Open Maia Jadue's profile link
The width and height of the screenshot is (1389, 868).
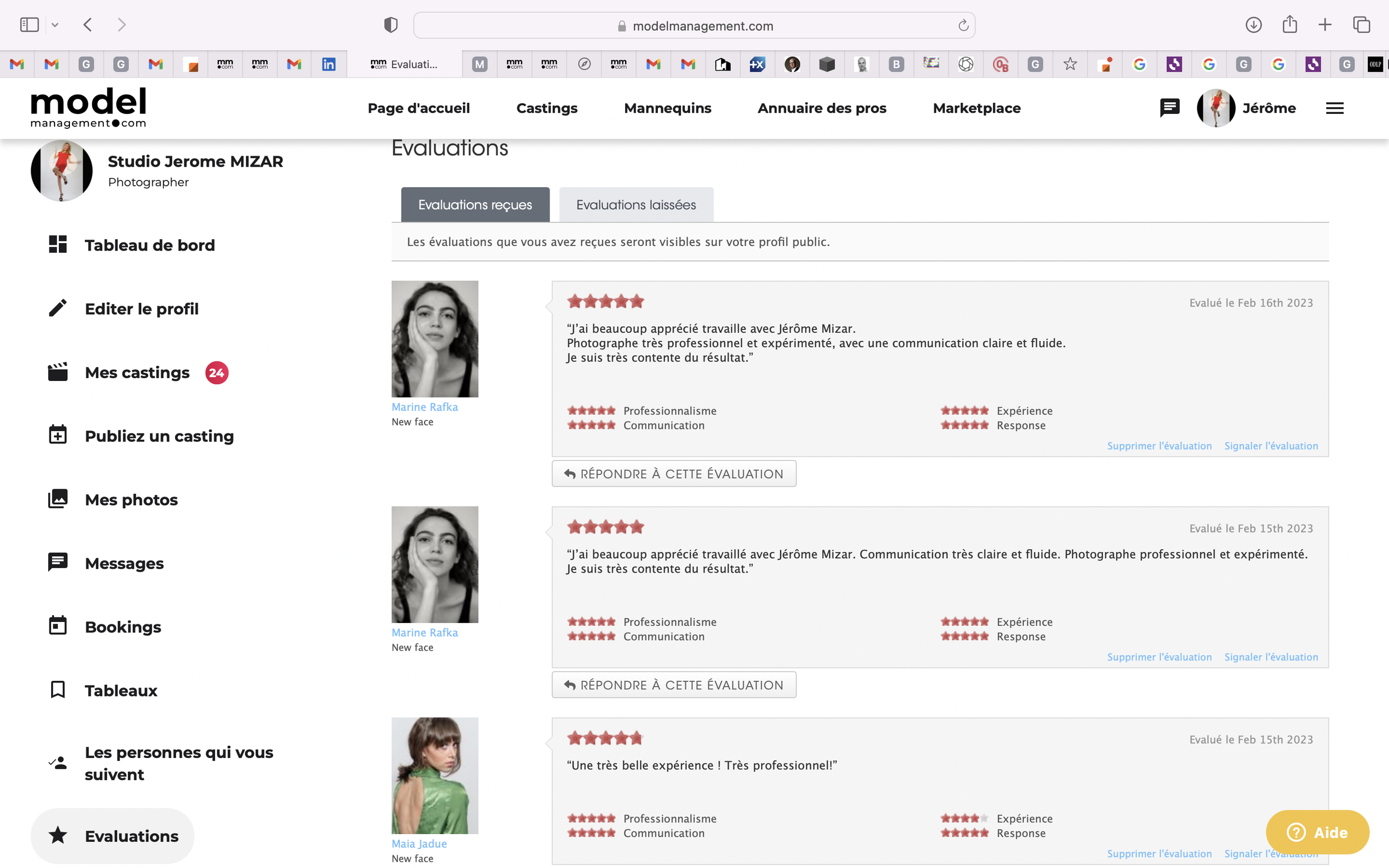tap(418, 844)
